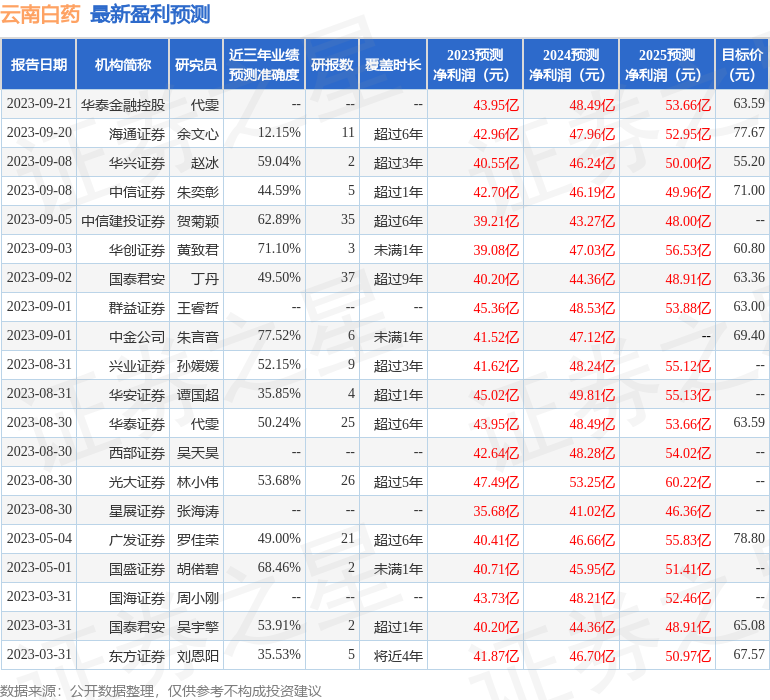Click the 覆盖时长 column header
770x700 pixels.
pyautogui.click(x=393, y=64)
